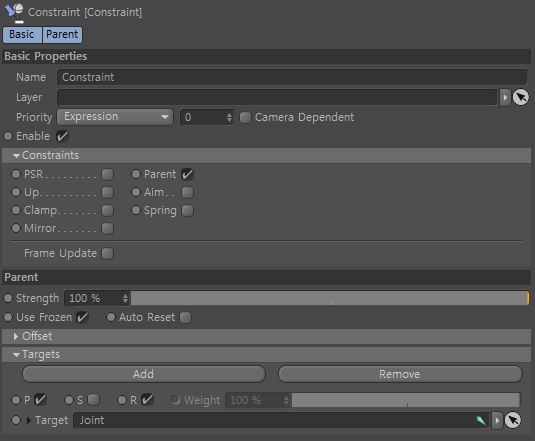
Task: Enable the PSR constraint checkbox
Action: point(107,175)
